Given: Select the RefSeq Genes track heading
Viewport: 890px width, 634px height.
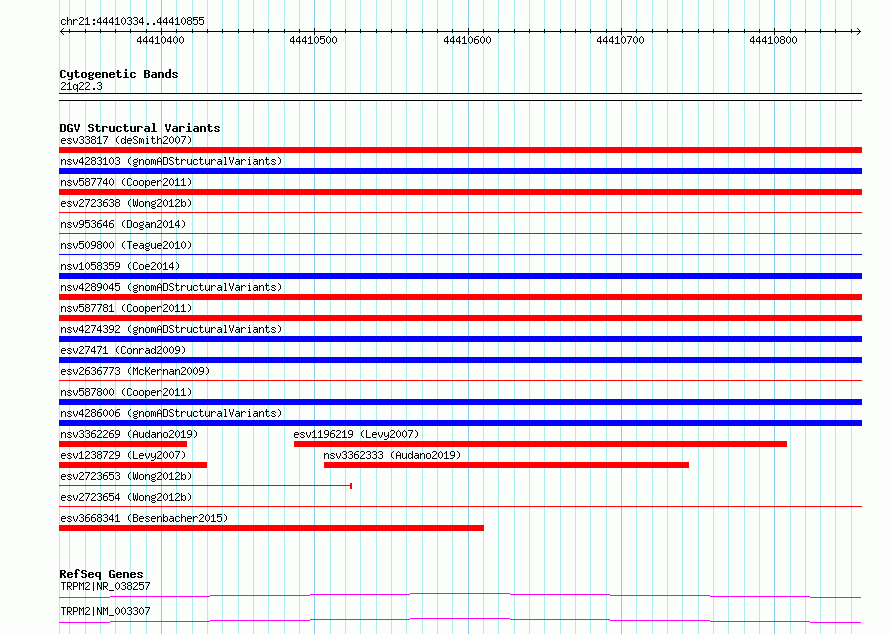Looking at the screenshot, I should click(101, 574).
